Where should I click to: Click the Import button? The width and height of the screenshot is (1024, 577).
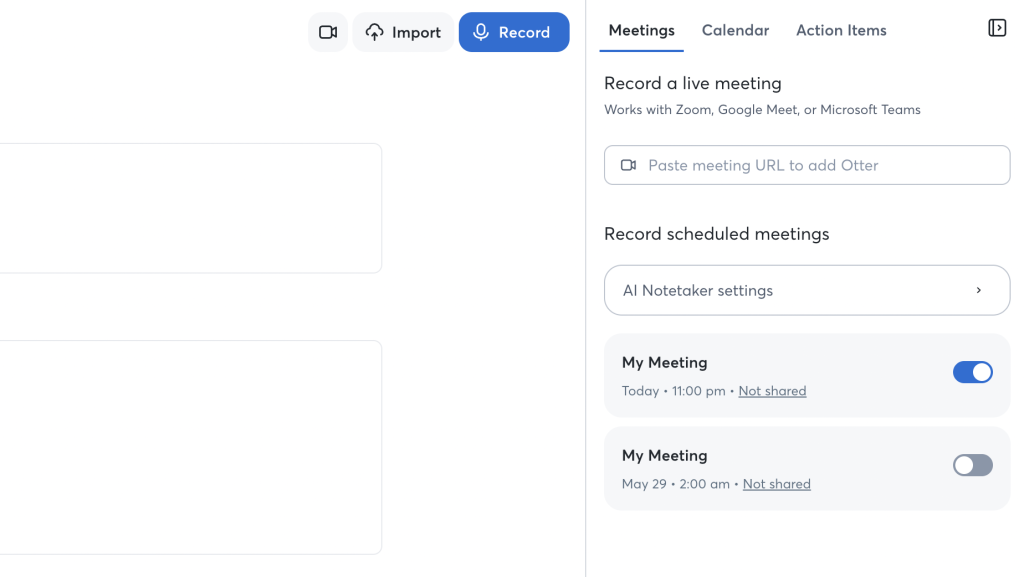pyautogui.click(x=403, y=32)
